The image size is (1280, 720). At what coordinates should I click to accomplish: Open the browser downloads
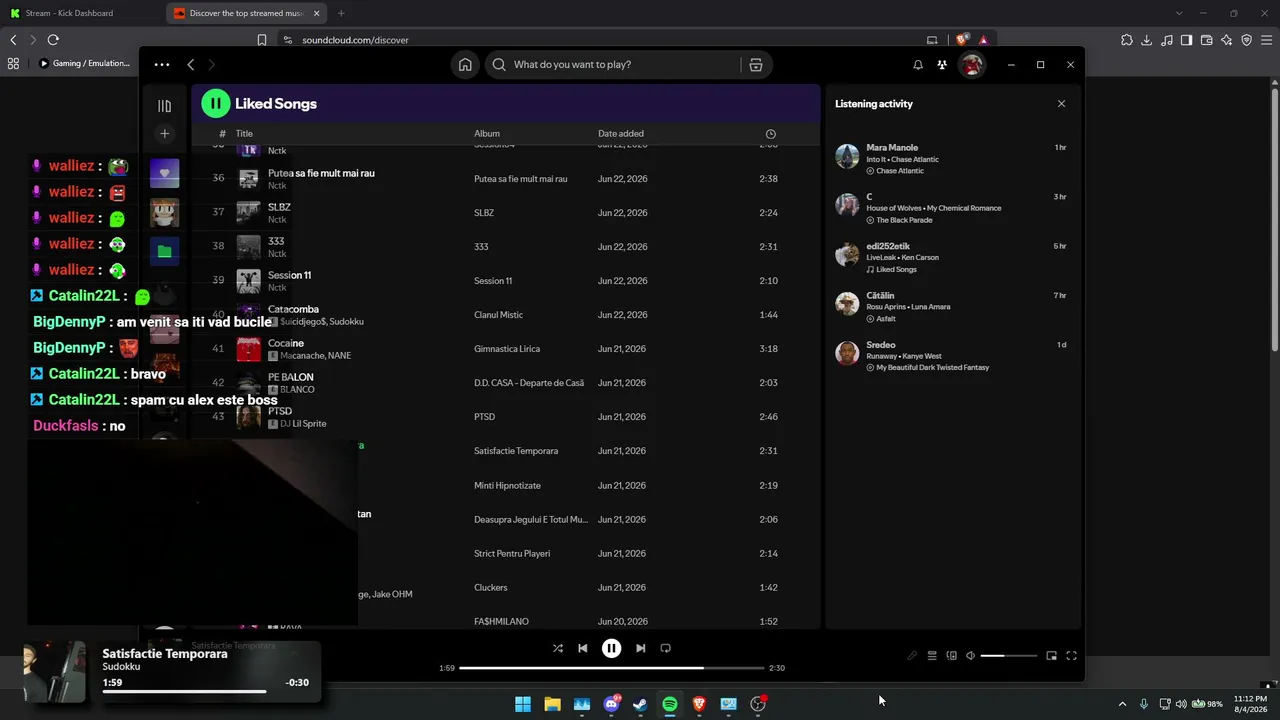[x=1147, y=40]
